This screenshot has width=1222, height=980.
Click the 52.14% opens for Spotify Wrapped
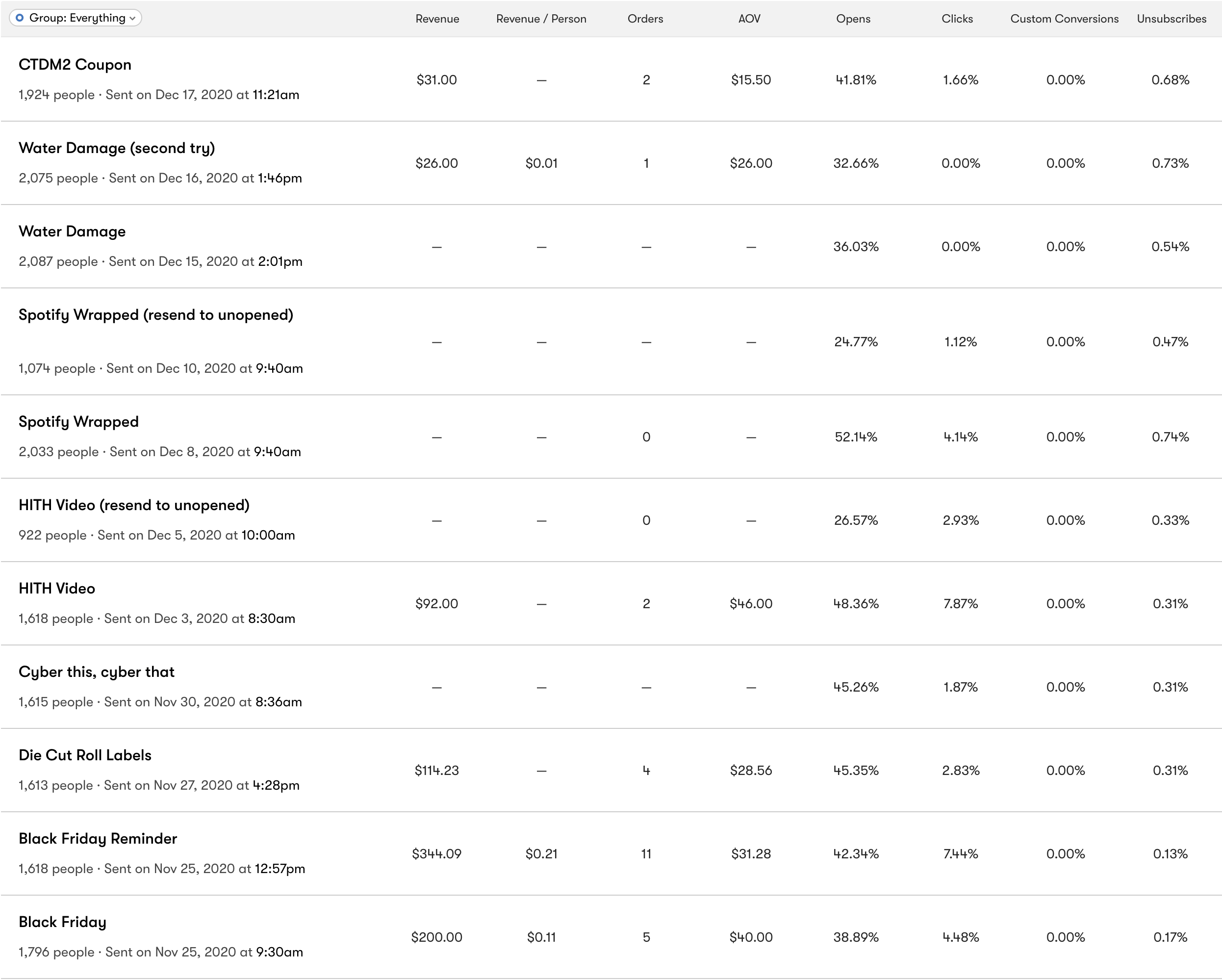coord(855,437)
